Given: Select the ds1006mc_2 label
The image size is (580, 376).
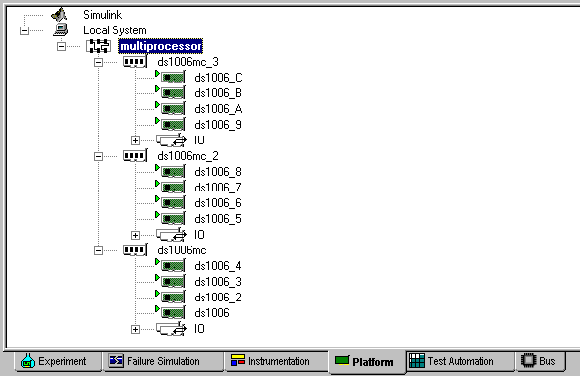Looking at the screenshot, I should pyautogui.click(x=188, y=156).
